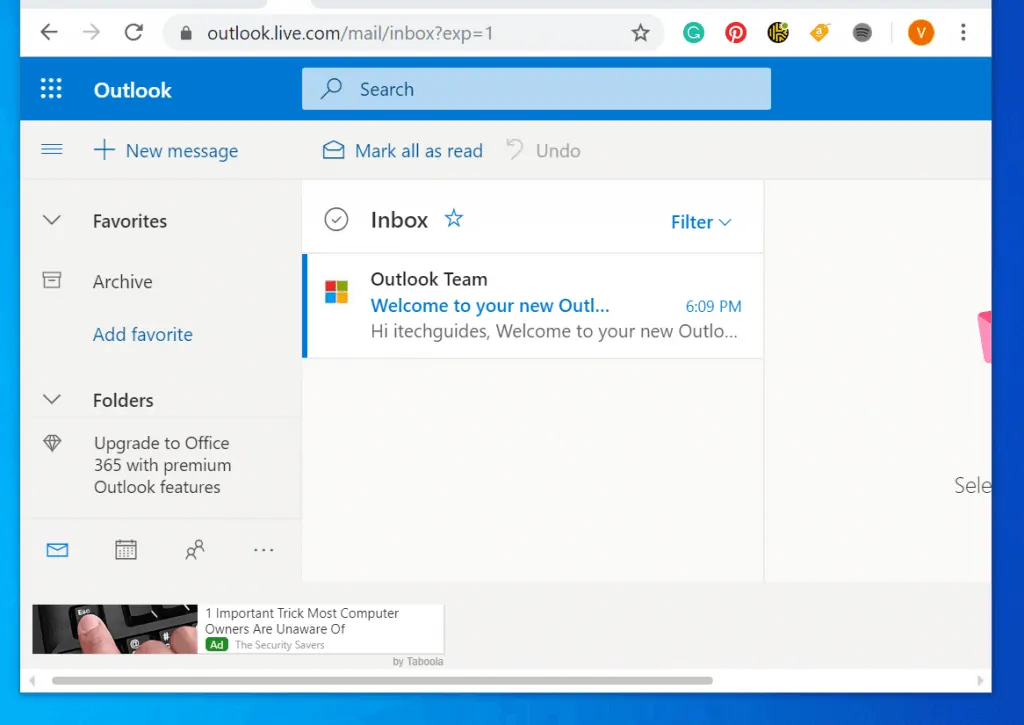
Task: Select the Outlook Team email checkbox area
Action: point(337,292)
